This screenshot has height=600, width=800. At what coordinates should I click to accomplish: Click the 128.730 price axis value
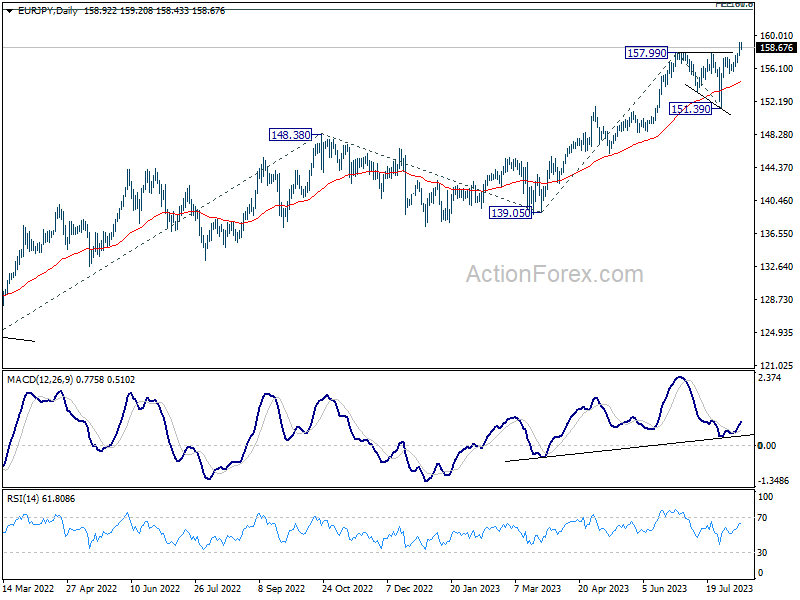[x=777, y=299]
